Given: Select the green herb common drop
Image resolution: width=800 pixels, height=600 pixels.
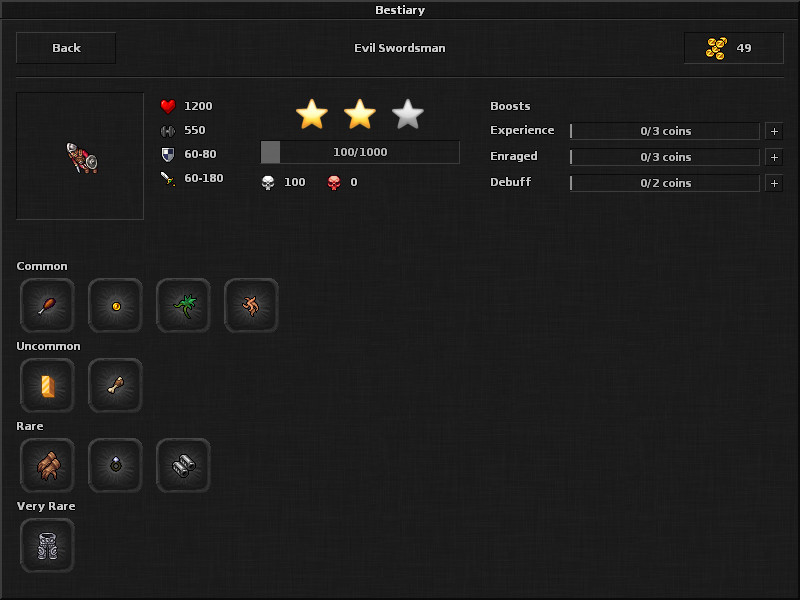Looking at the screenshot, I should click(x=183, y=306).
